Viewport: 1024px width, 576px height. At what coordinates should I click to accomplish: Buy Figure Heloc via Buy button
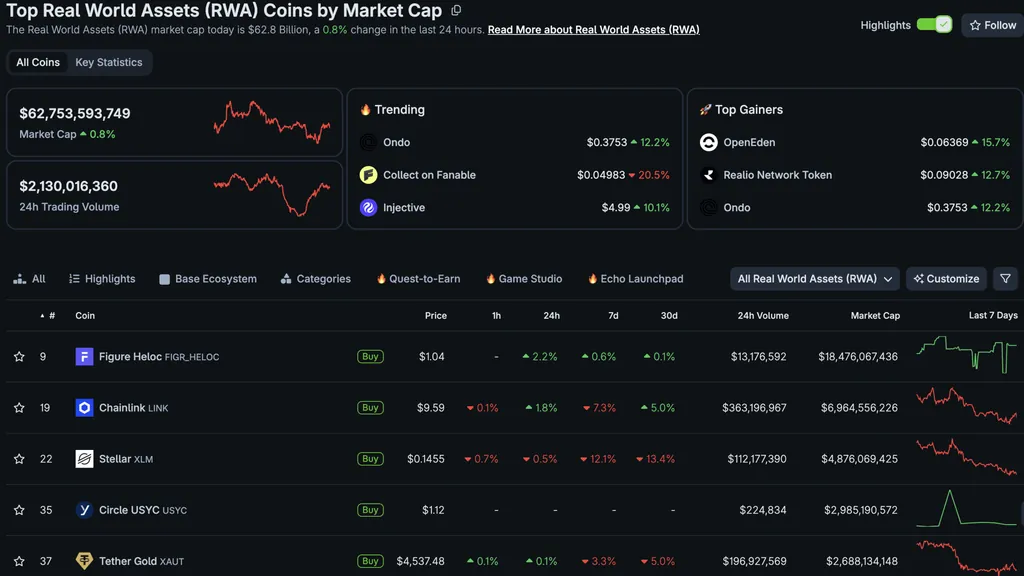pos(370,357)
